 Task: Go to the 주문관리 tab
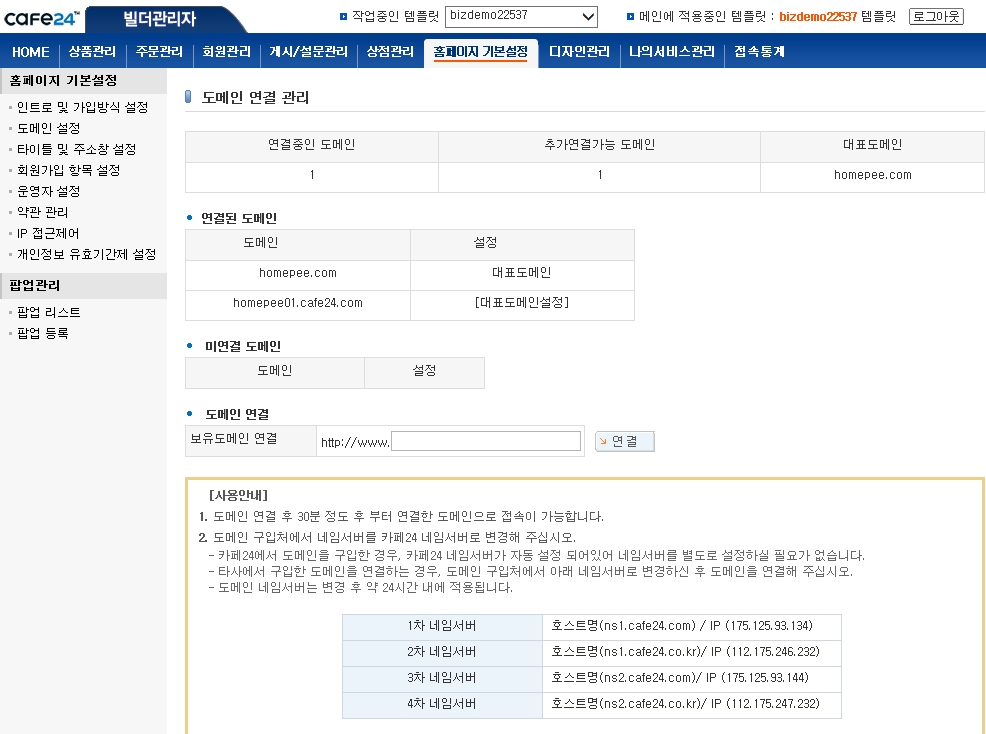coord(160,52)
